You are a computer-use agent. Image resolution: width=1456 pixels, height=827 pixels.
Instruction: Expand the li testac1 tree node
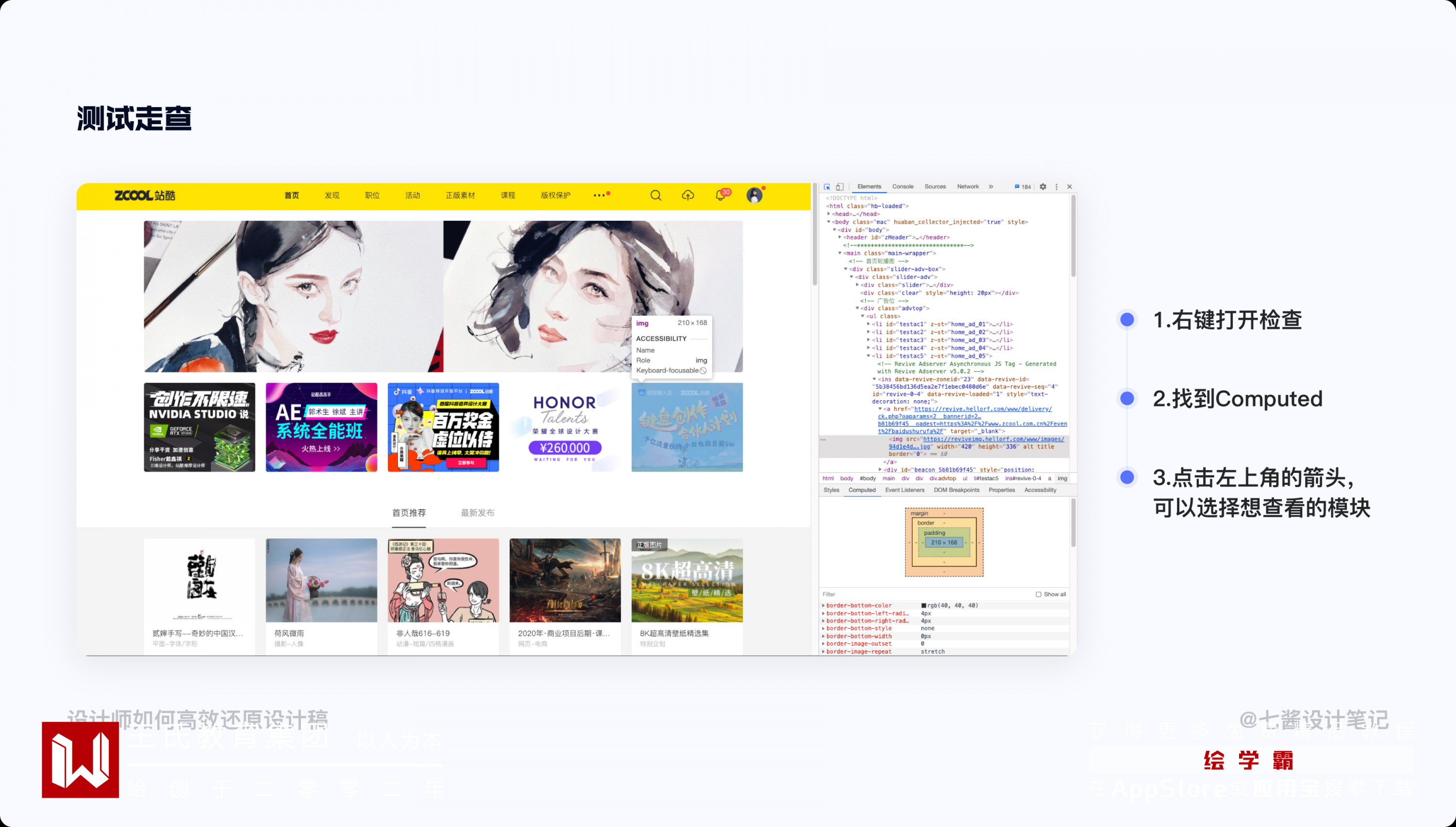[868, 324]
